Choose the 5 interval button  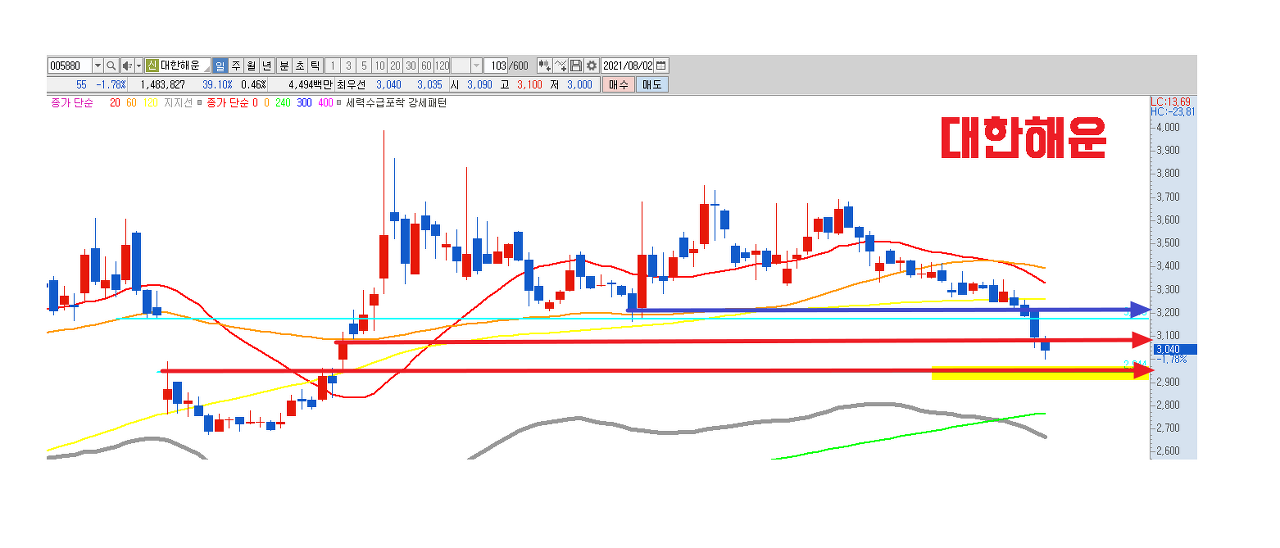[364, 65]
